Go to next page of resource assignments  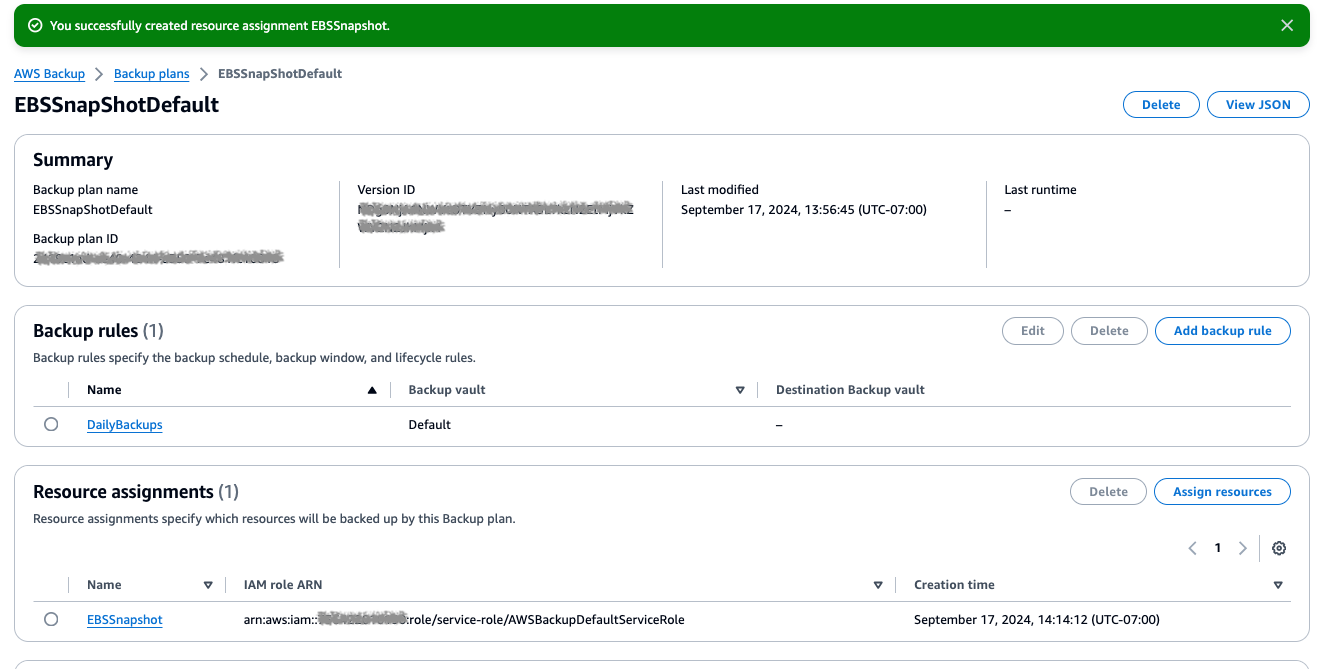point(1243,548)
